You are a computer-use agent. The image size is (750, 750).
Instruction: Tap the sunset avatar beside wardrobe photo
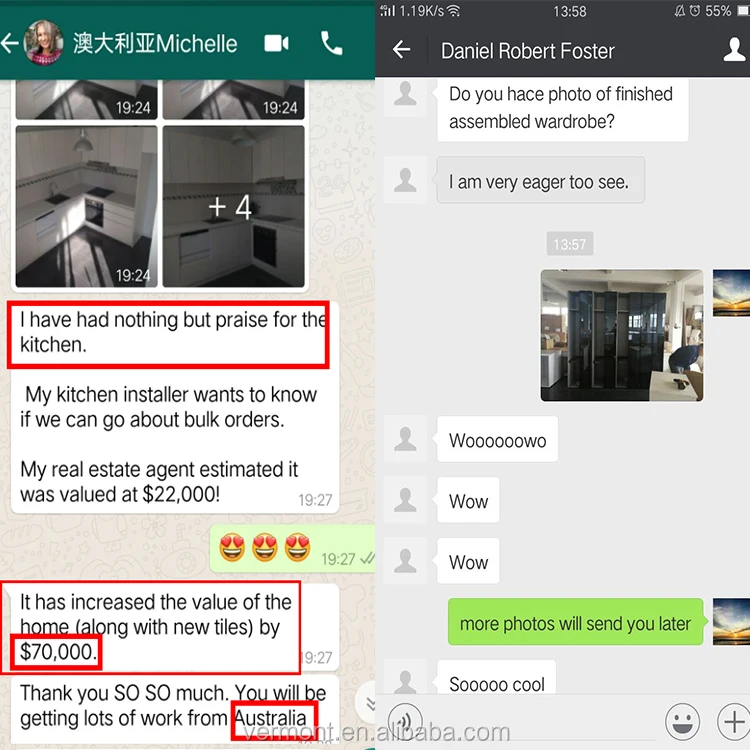click(x=731, y=293)
